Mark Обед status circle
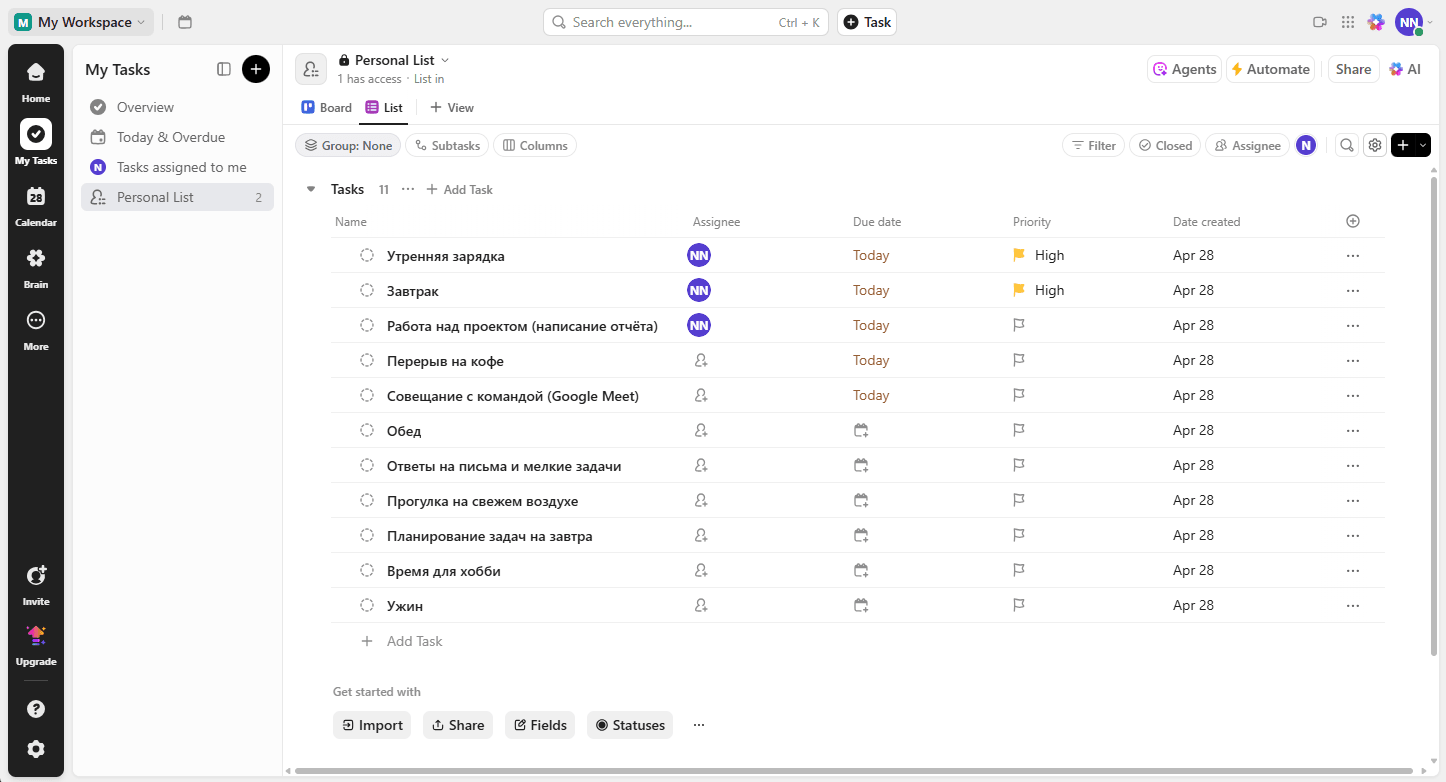 pos(367,430)
